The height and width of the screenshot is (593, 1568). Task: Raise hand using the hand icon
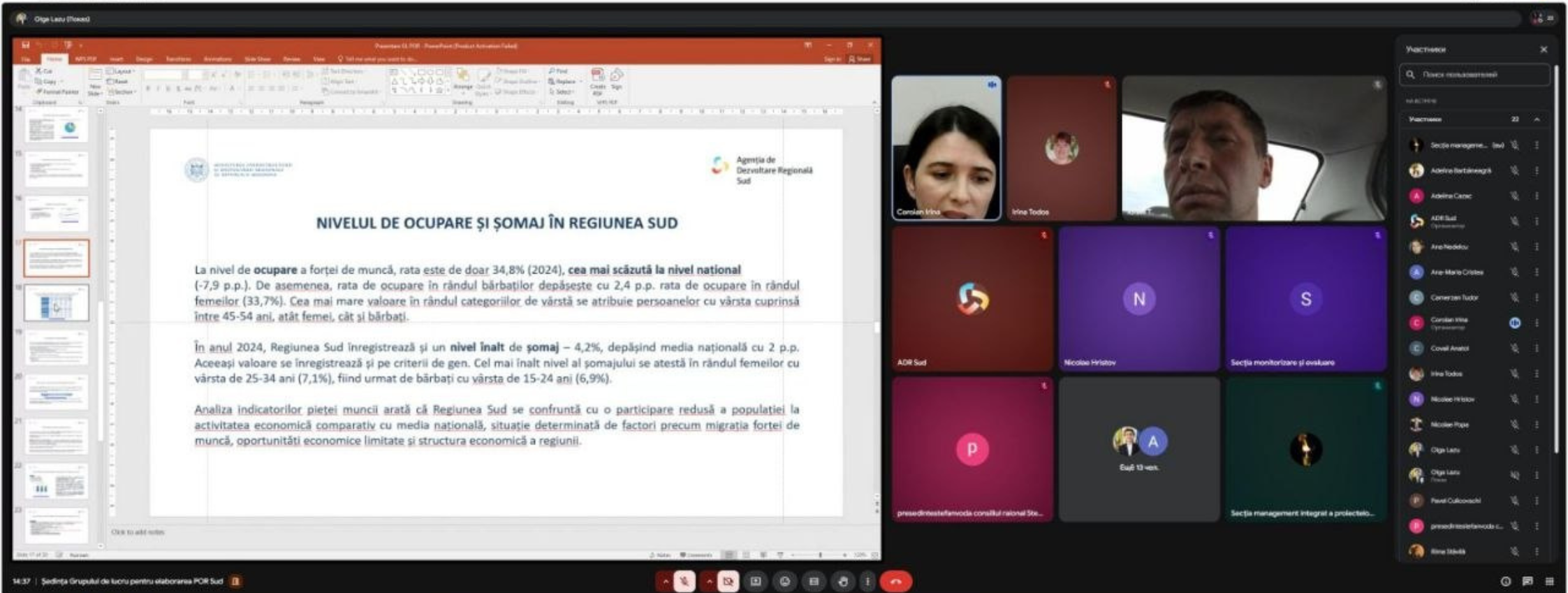[x=842, y=581]
